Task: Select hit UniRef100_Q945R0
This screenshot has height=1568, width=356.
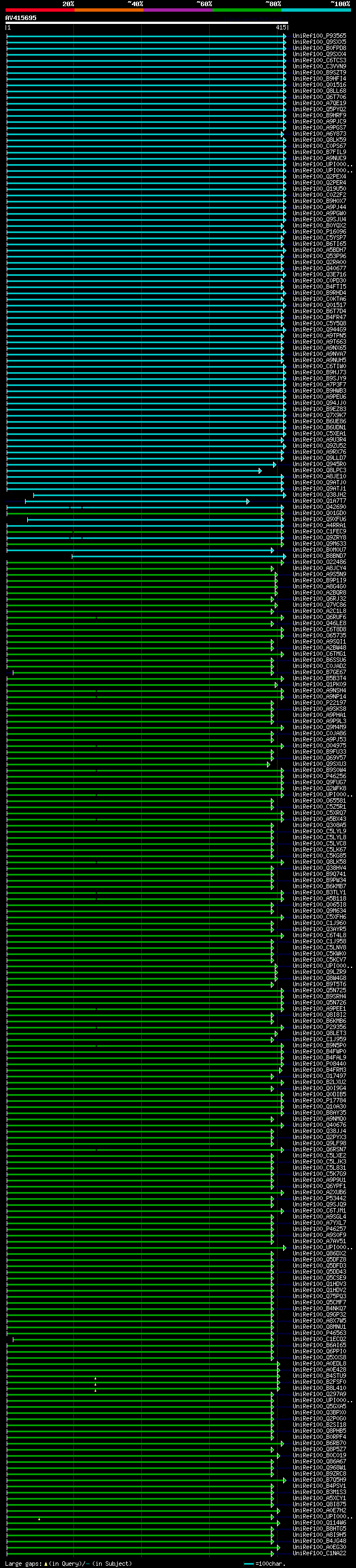Action: coord(319,464)
